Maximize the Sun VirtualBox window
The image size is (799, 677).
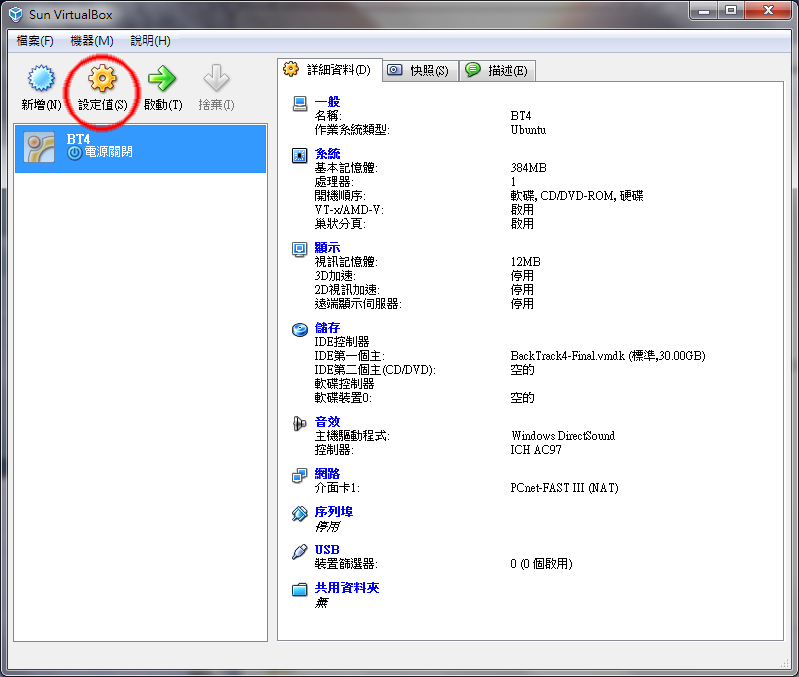point(731,10)
